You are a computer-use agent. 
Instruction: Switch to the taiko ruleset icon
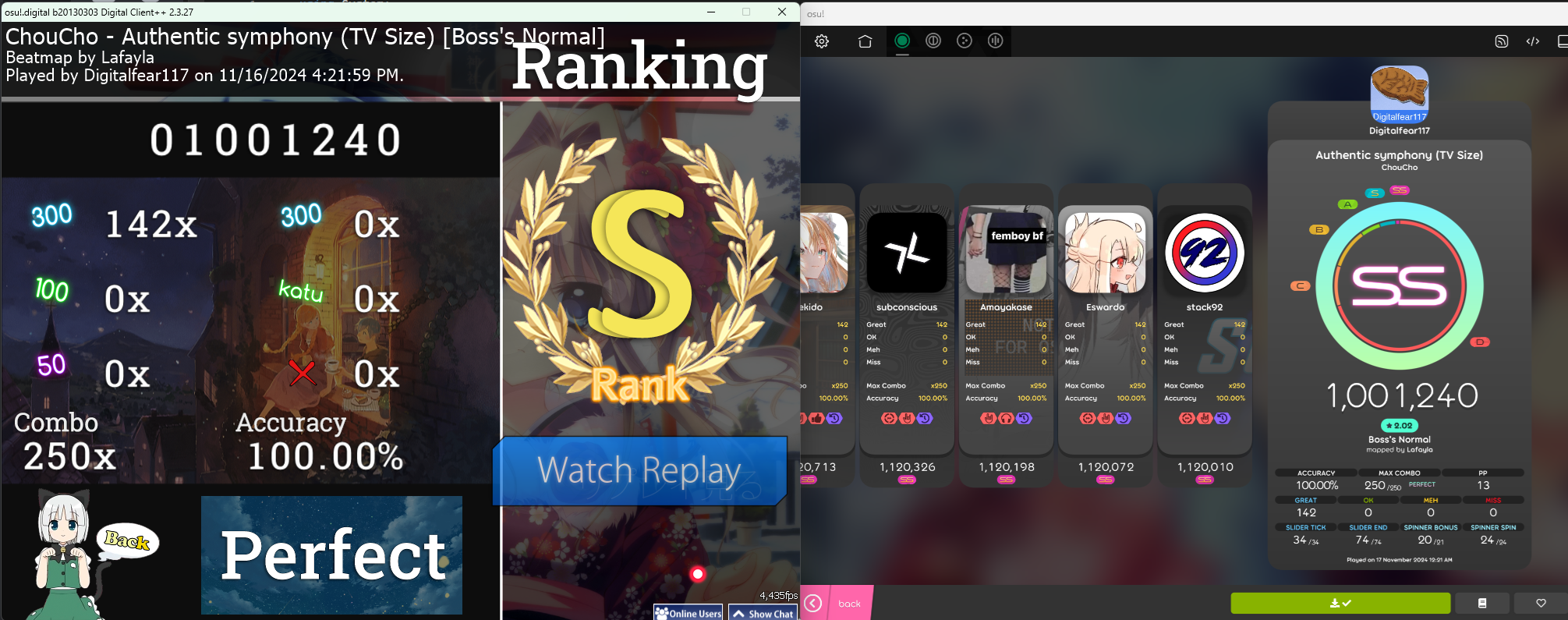[x=933, y=41]
